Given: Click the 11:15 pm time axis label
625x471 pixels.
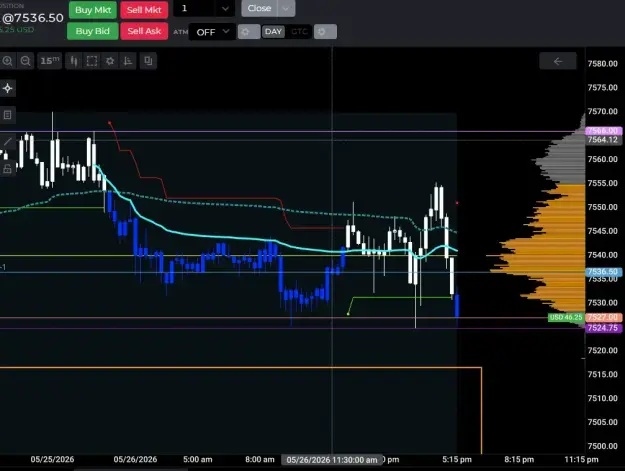Looking at the screenshot, I should pyautogui.click(x=581, y=459).
